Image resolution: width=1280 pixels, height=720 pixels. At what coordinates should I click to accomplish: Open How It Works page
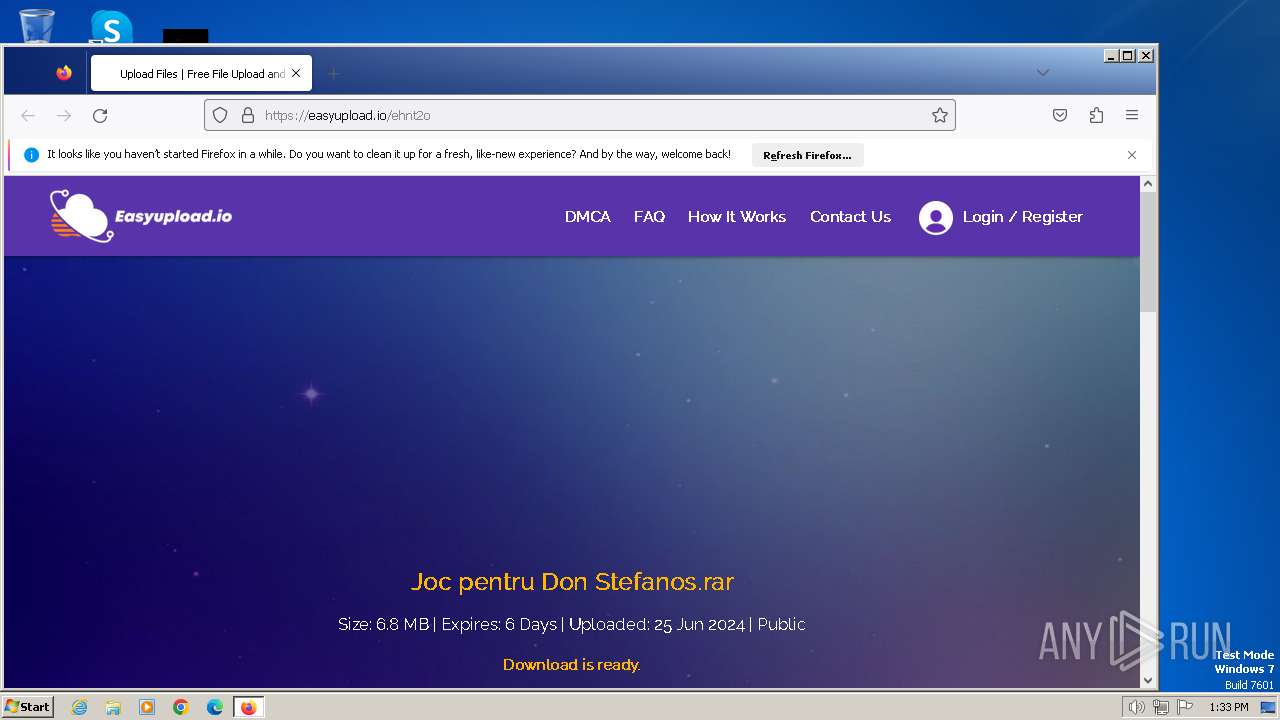click(x=737, y=216)
